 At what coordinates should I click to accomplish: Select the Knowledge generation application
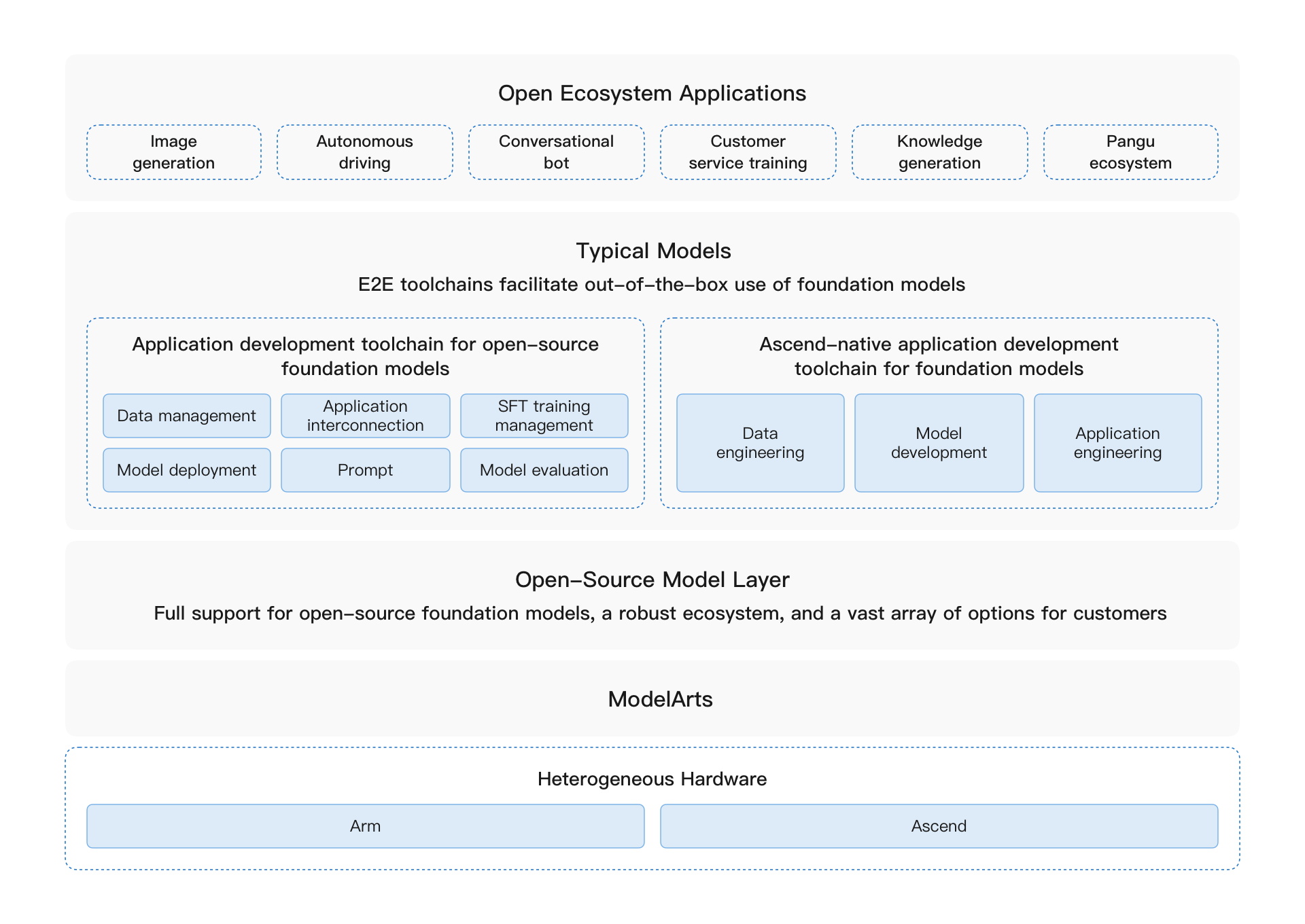click(939, 152)
